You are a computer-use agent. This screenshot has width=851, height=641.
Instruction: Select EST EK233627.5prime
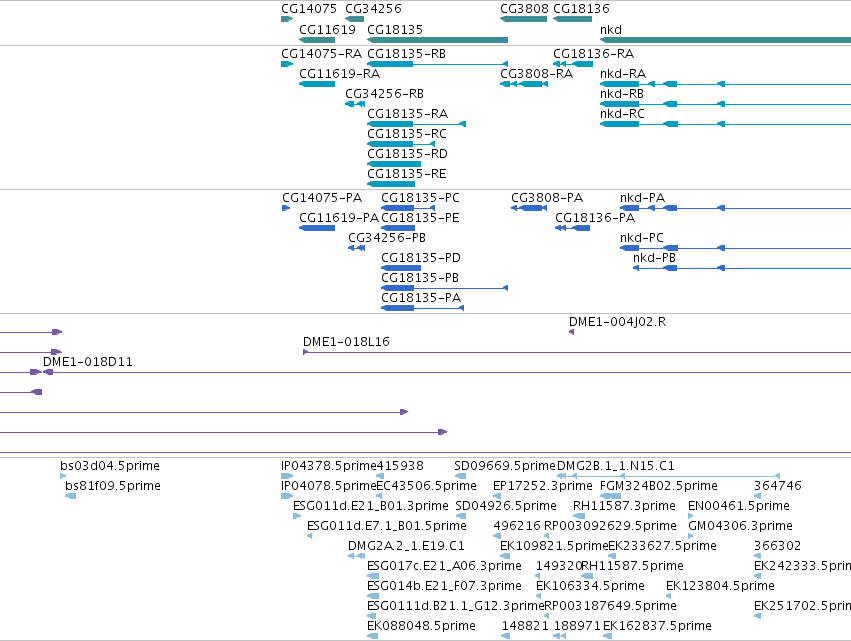(x=612, y=556)
